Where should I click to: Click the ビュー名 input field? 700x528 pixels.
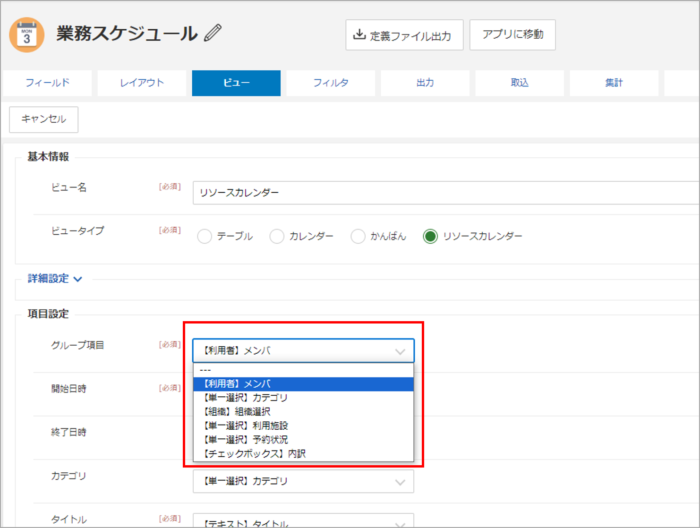point(446,193)
